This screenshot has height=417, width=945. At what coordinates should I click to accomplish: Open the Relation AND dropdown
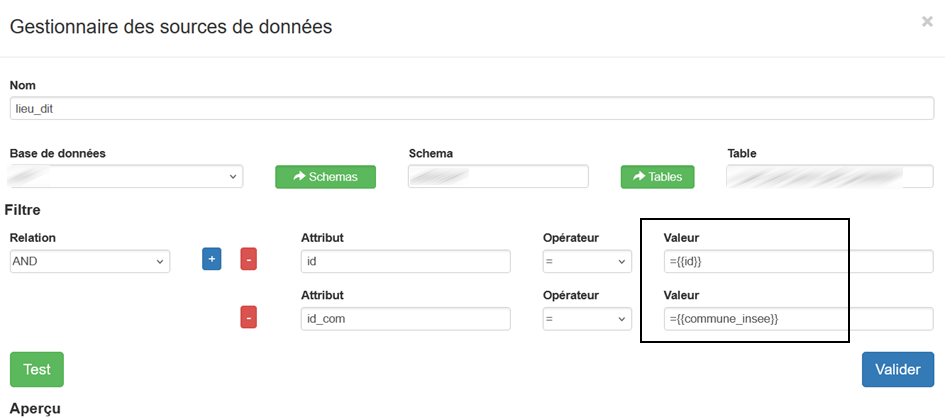(90, 261)
